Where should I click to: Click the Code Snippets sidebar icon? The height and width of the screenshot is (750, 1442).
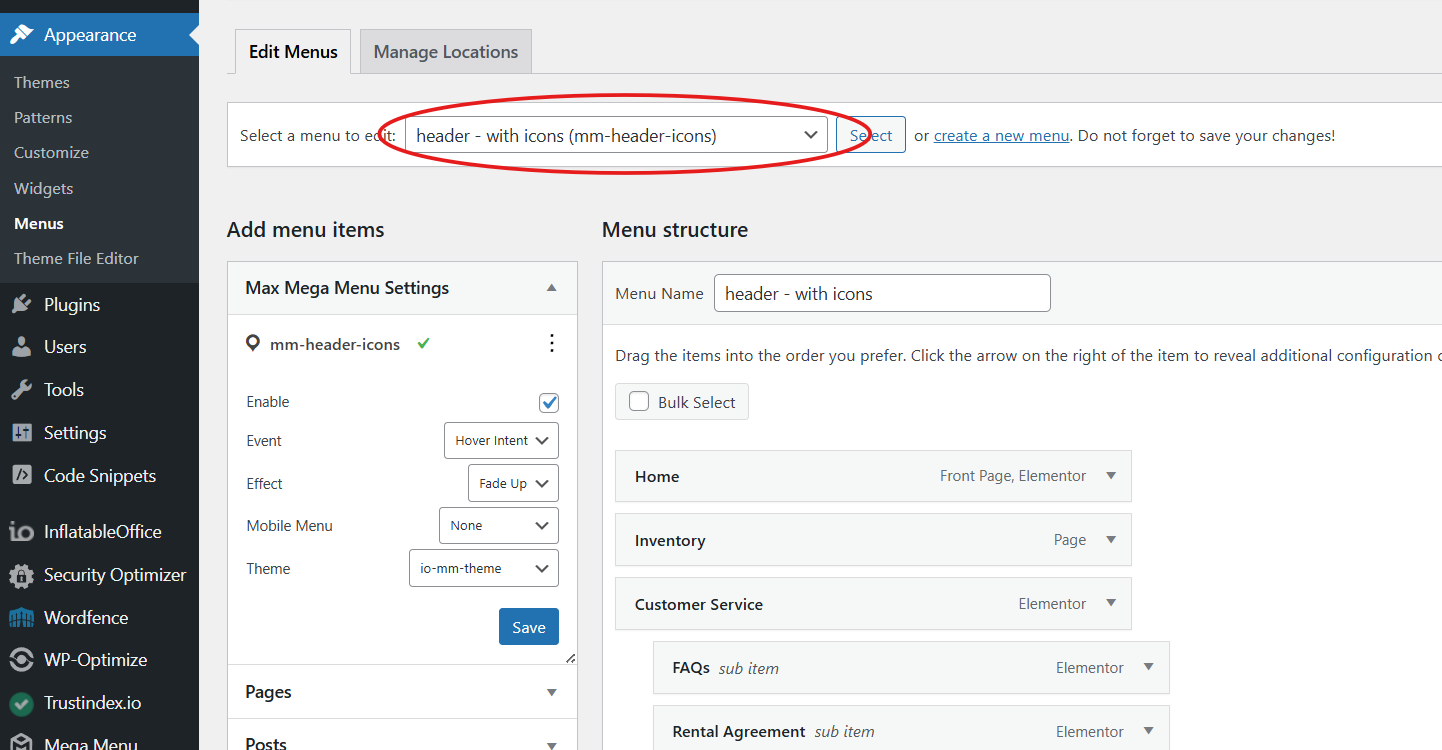pos(21,476)
